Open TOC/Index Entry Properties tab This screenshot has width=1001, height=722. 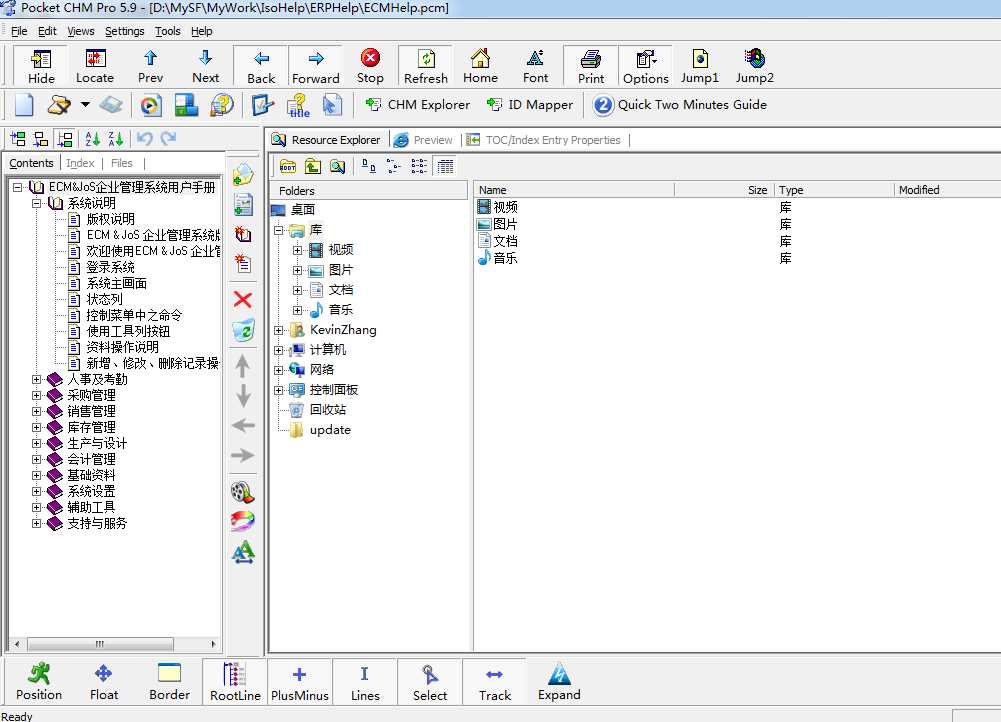[x=545, y=140]
